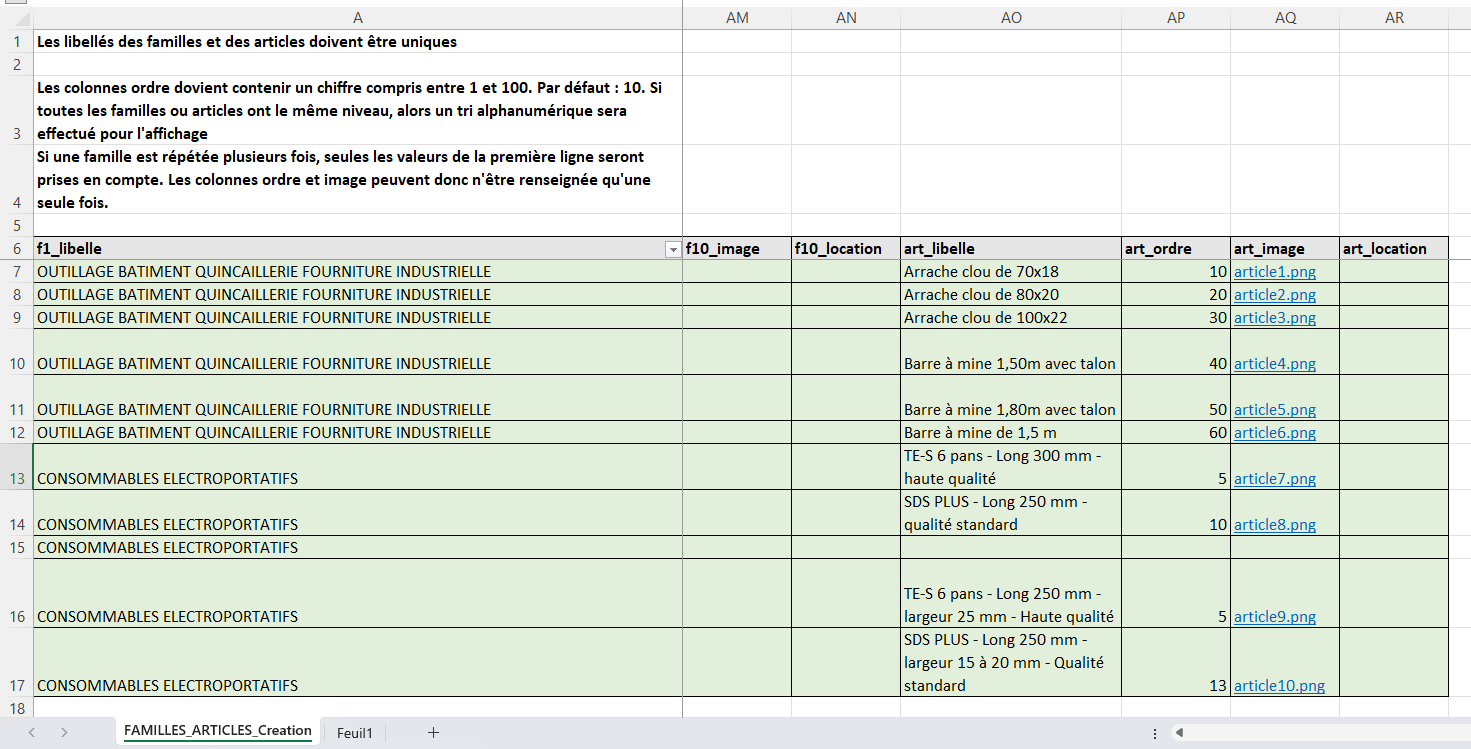
Task: Switch to the Feuil1 sheet tab
Action: (354, 733)
